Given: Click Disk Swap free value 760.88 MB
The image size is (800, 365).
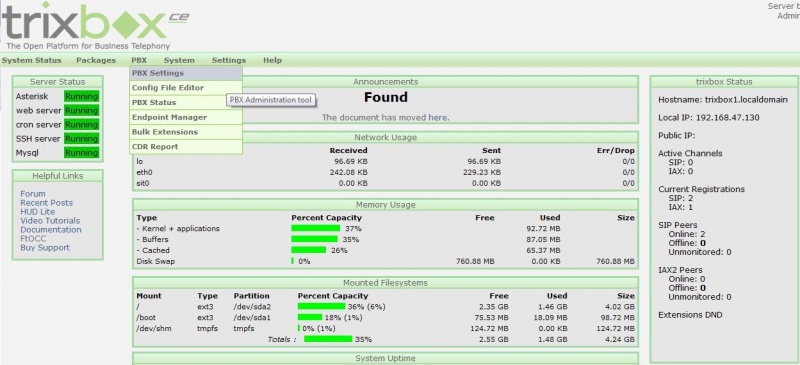Looking at the screenshot, I should coord(475,261).
